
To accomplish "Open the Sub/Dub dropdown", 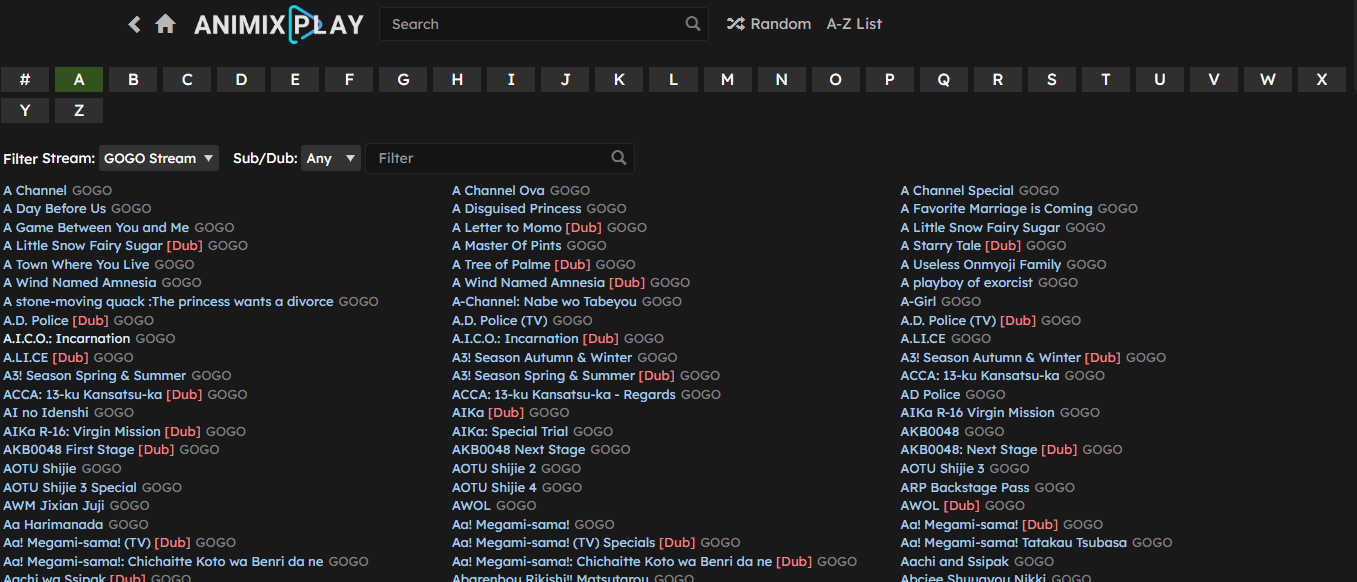I will click(331, 158).
